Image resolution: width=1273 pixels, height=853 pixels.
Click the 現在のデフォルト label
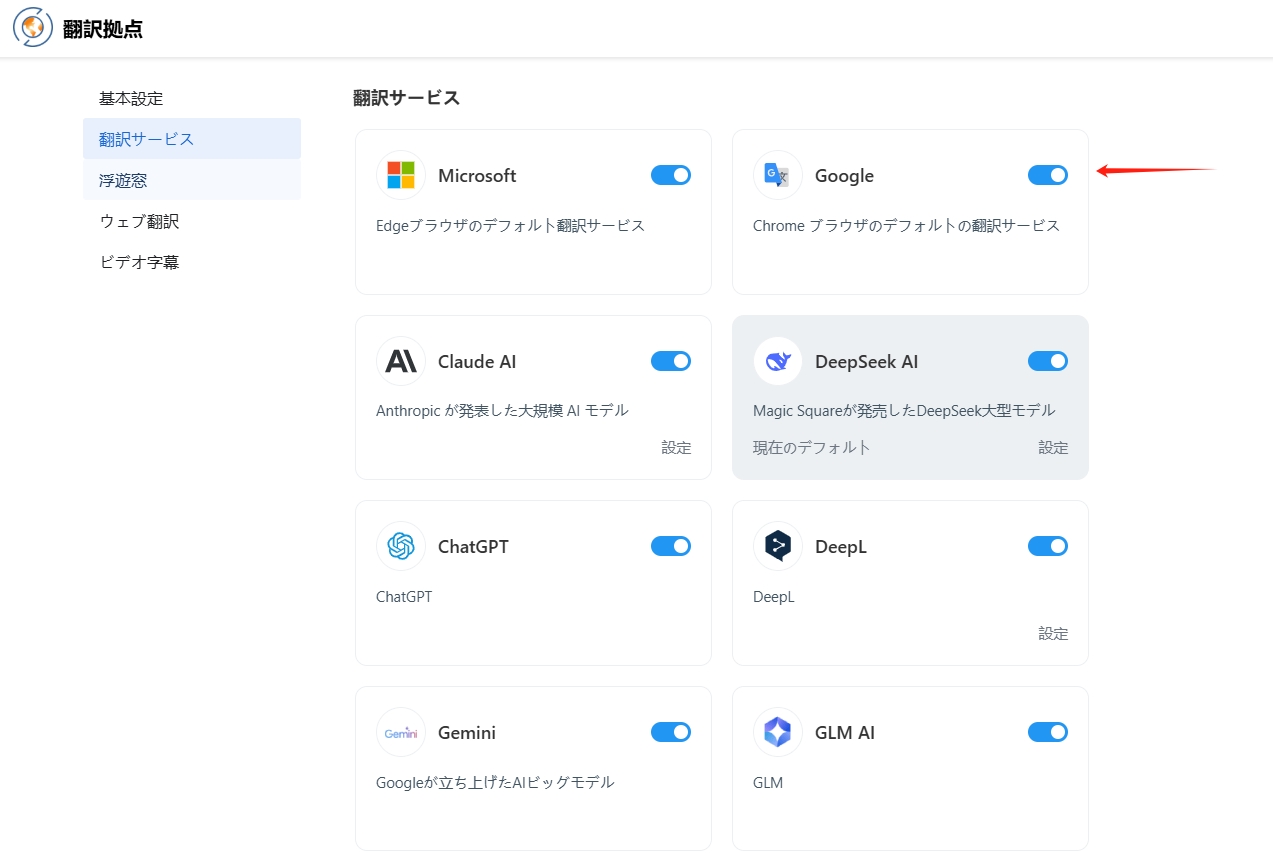[x=812, y=447]
